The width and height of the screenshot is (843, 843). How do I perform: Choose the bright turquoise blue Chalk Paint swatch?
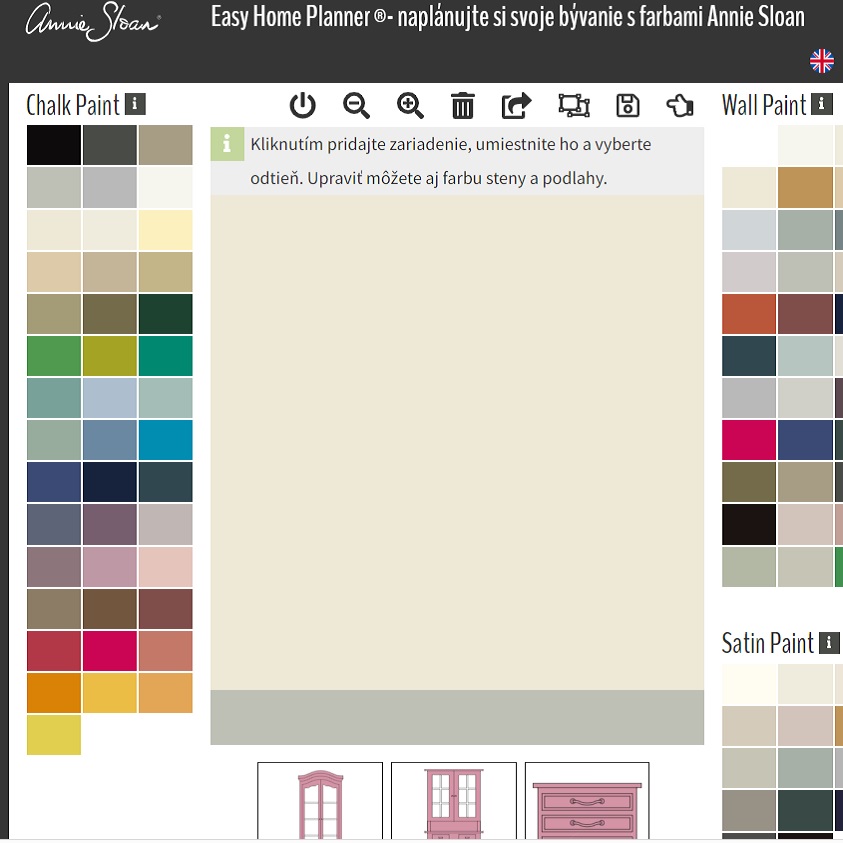coord(166,440)
